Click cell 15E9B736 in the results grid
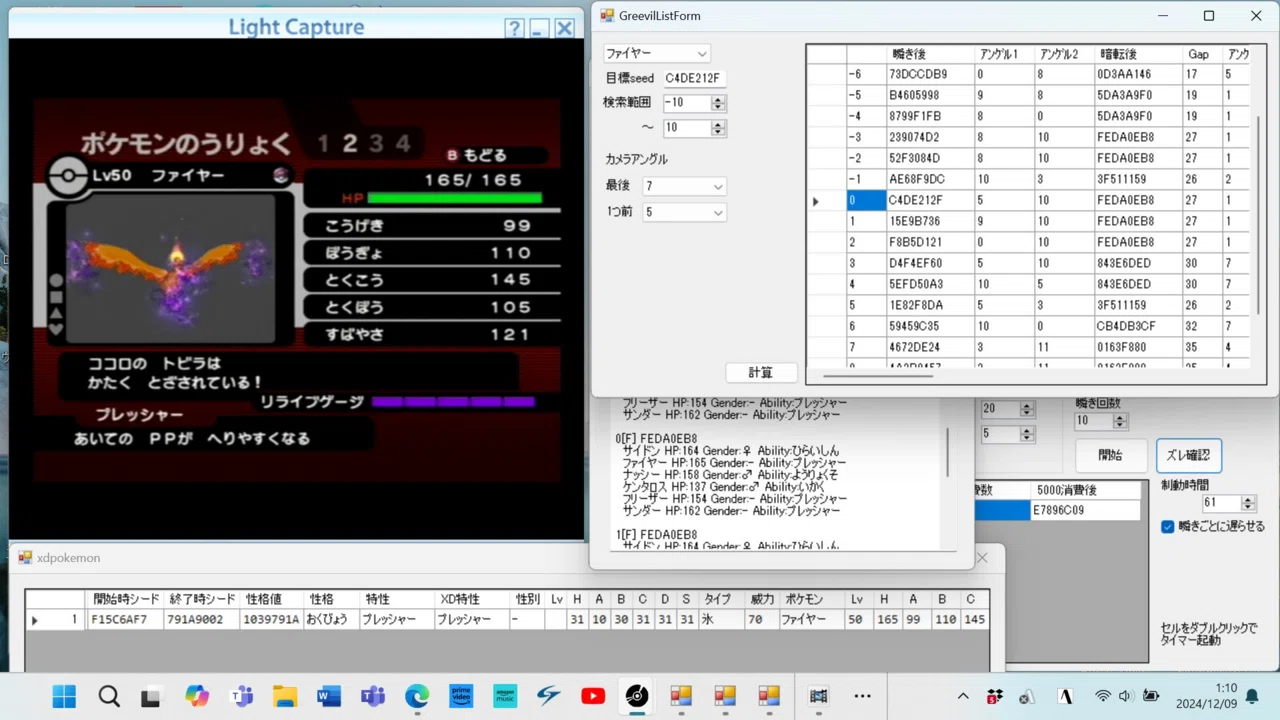The width and height of the screenshot is (1280, 720). click(x=930, y=221)
